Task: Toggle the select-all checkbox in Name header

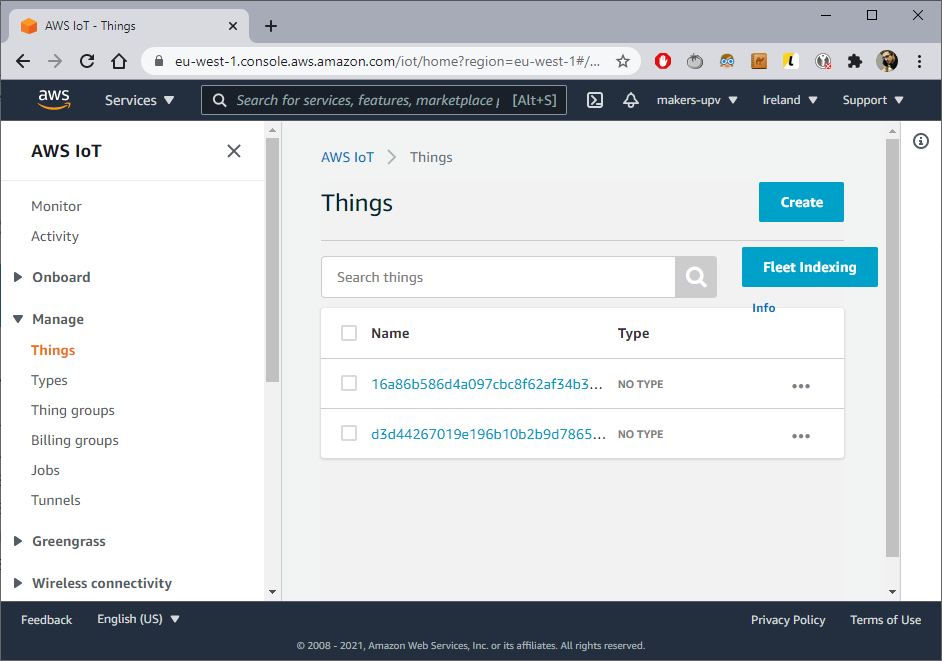Action: [349, 333]
